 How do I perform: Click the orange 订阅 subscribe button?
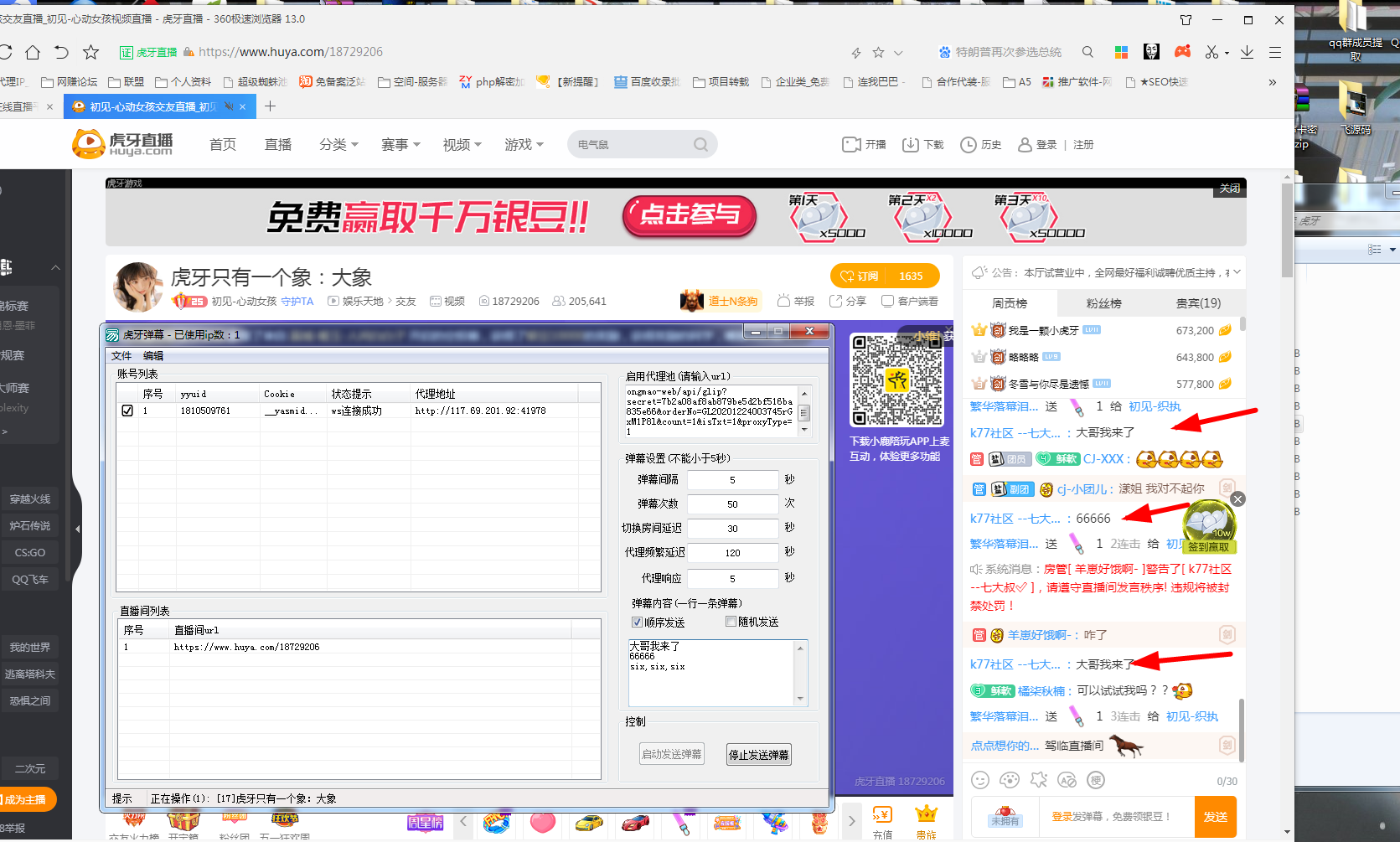pyautogui.click(x=861, y=275)
